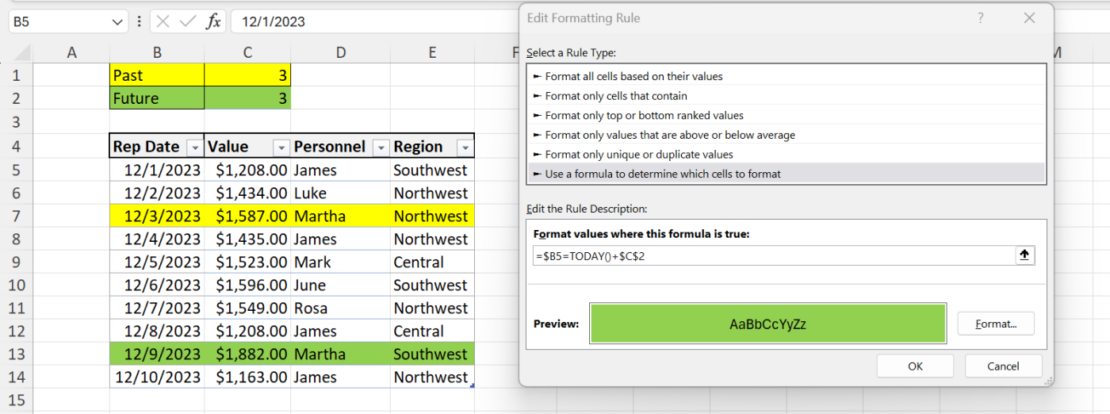The height and width of the screenshot is (414, 1110).
Task: Click the collapse dialog arrow beside formula
Action: pos(1024,255)
